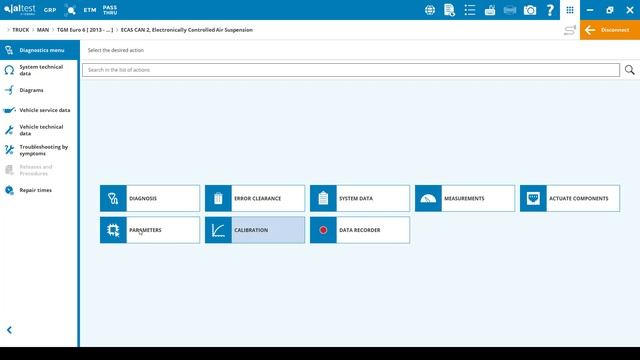Click the search magnifier button

(x=629, y=70)
